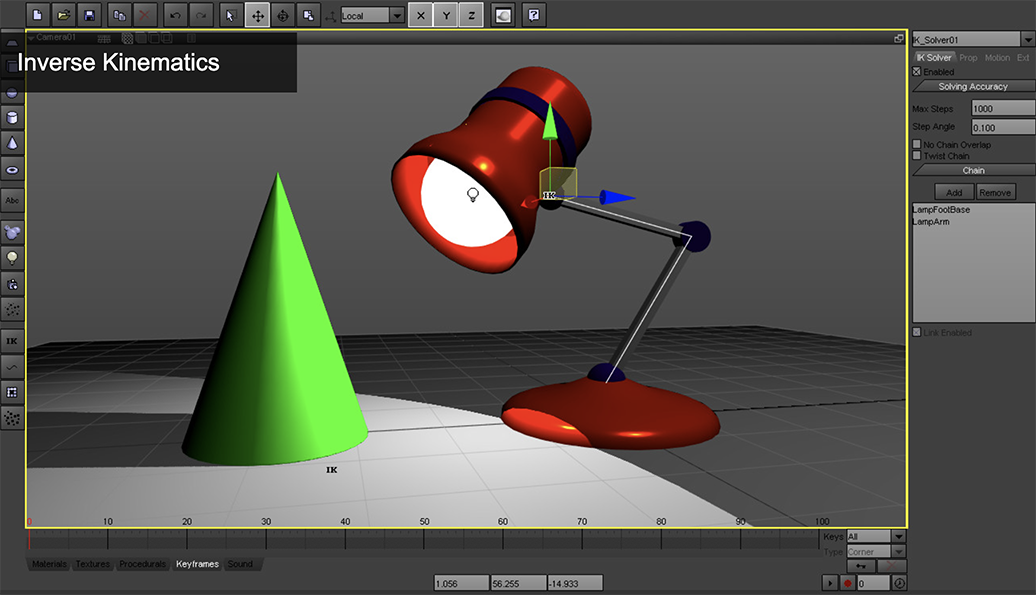Select LampArm in the chain list

click(x=931, y=222)
